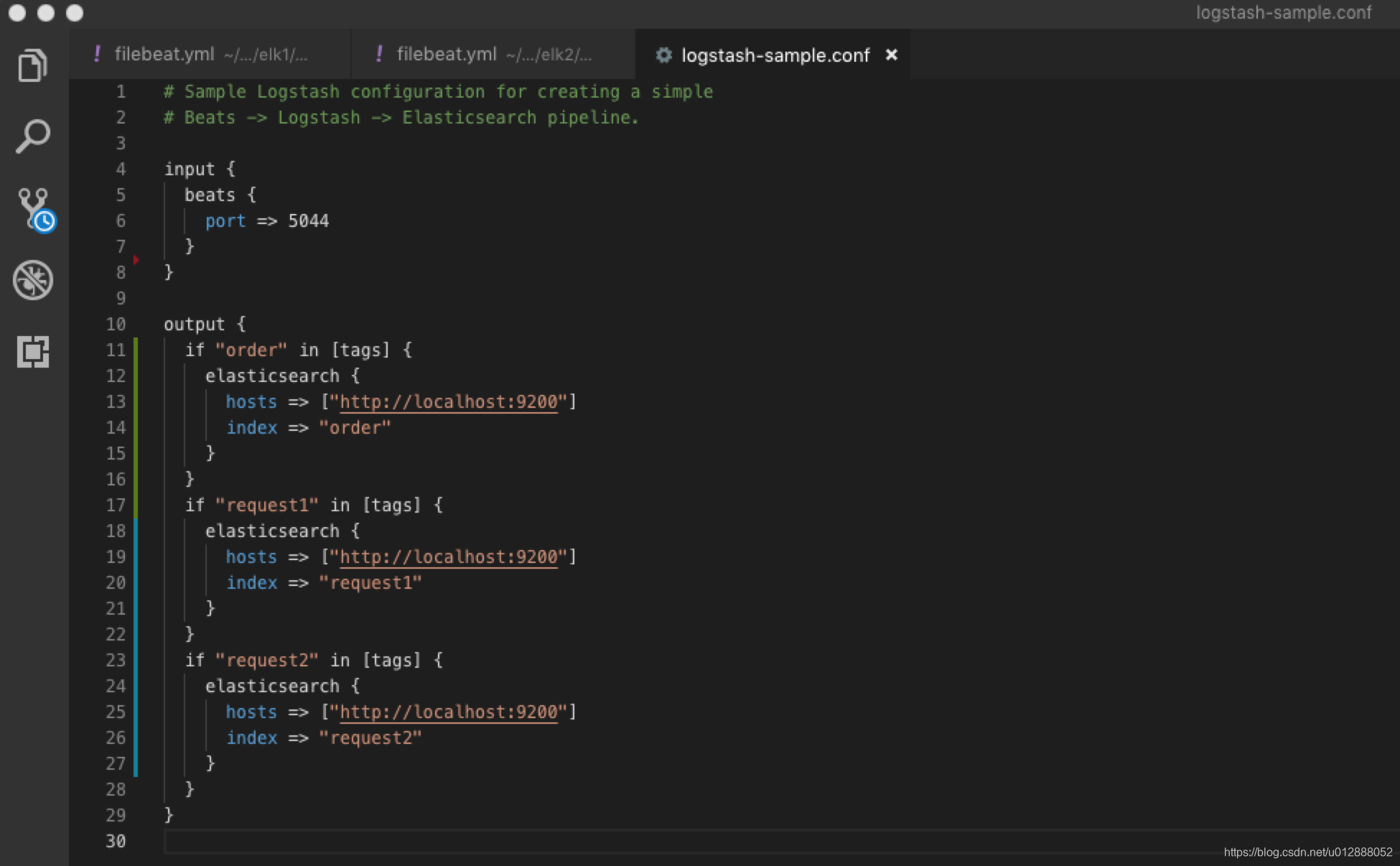Image resolution: width=1400 pixels, height=866 pixels.
Task: Click 'elasticsearch' on line 12
Action: pyautogui.click(x=272, y=376)
